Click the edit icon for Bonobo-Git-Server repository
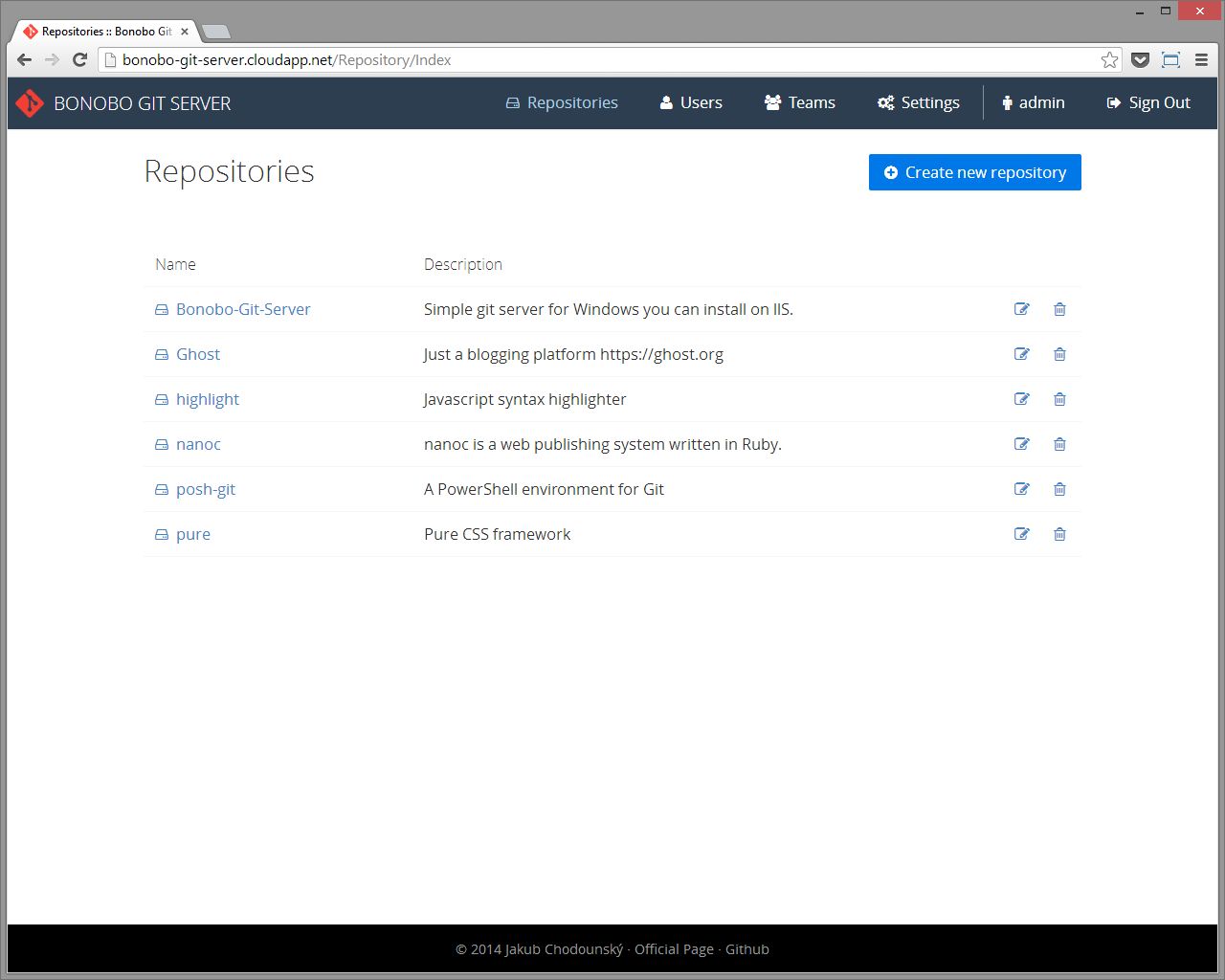Viewport: 1225px width, 980px height. coord(1021,309)
